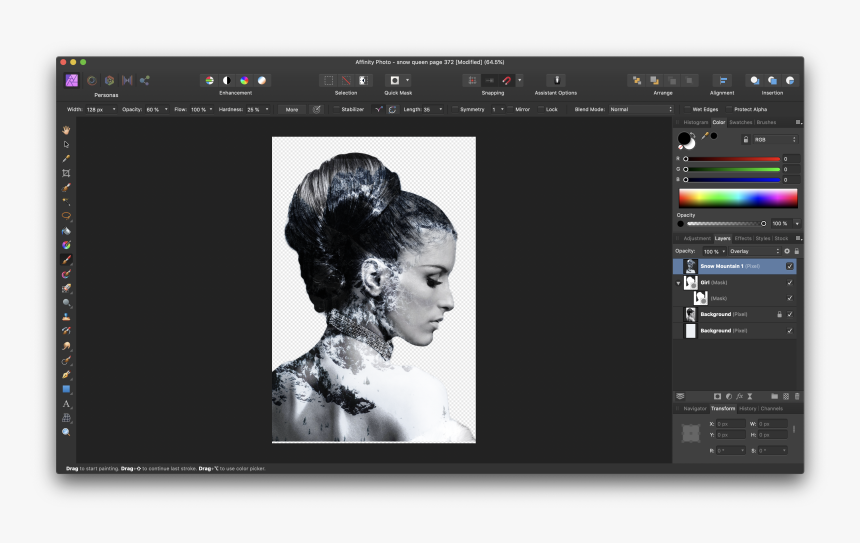Click the X position input field
Screen dimensions: 860x543
tap(731, 424)
